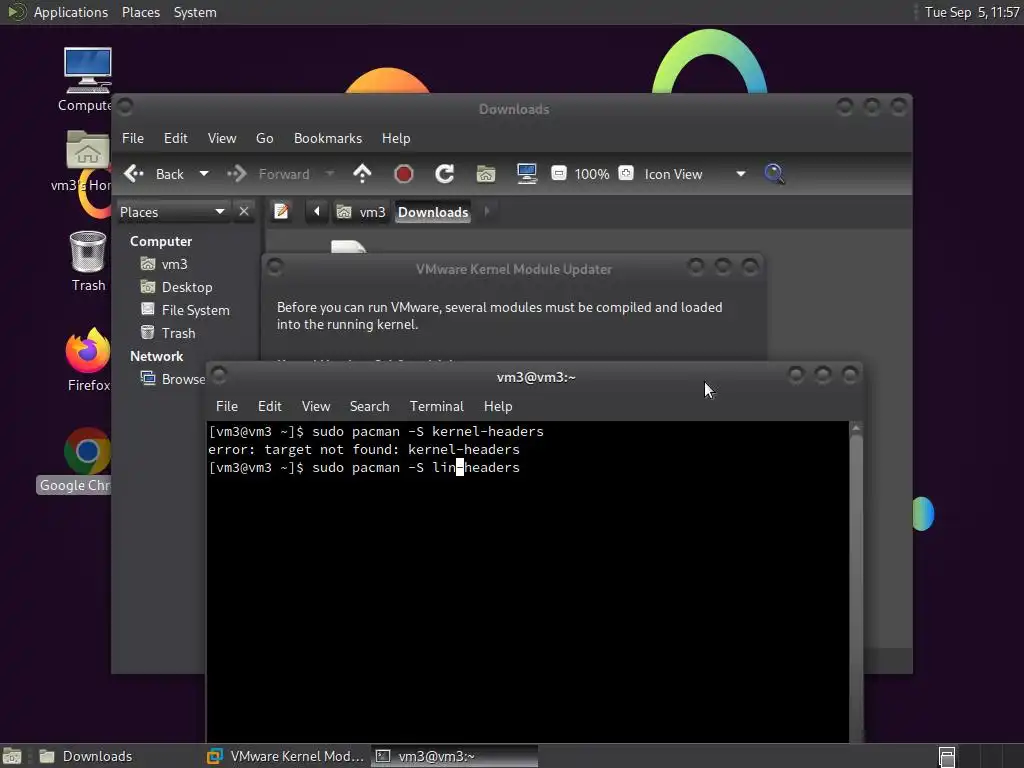Open the Places sidebar selector dropdown
The height and width of the screenshot is (768, 1024).
coord(172,212)
